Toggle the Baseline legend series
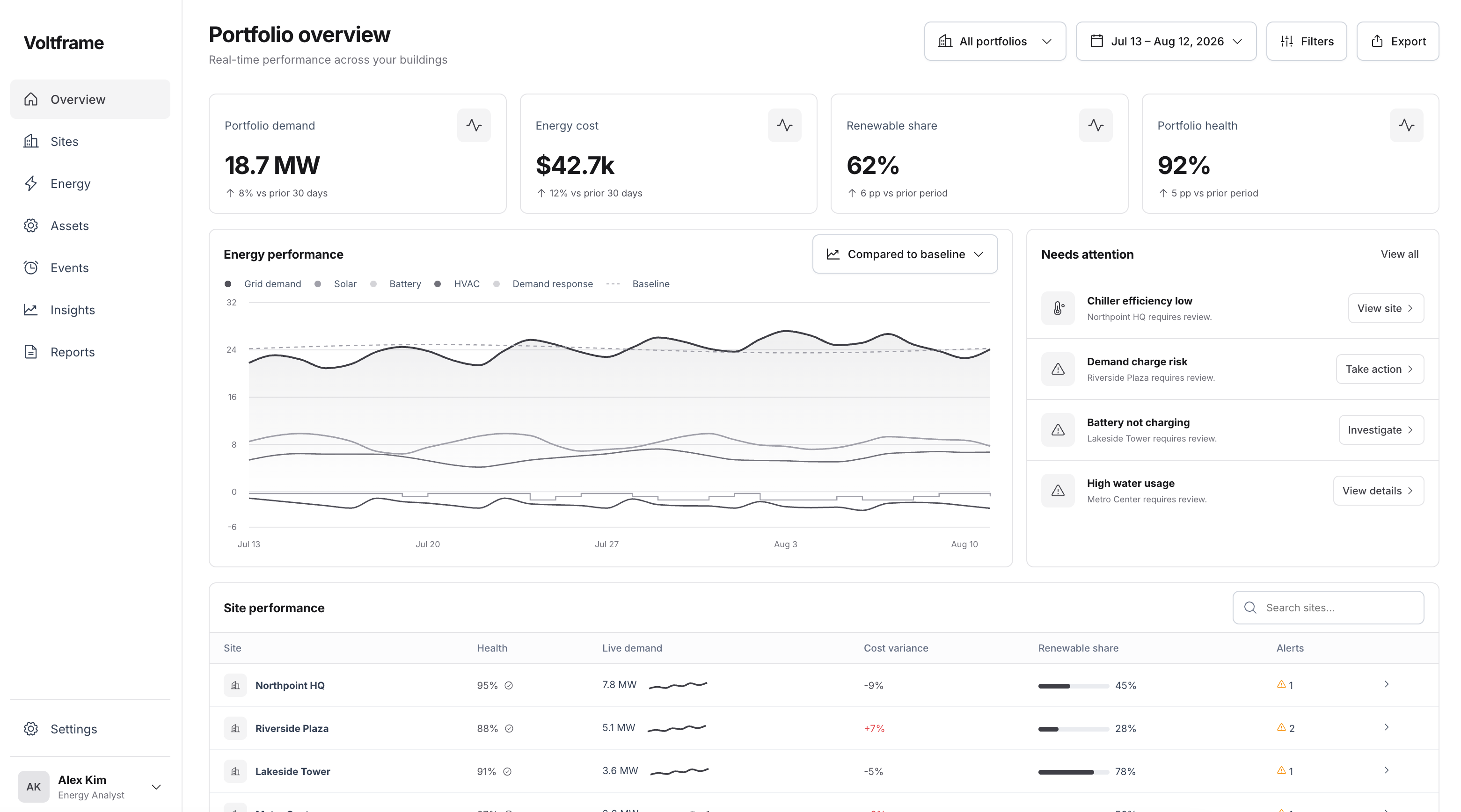 (x=638, y=284)
